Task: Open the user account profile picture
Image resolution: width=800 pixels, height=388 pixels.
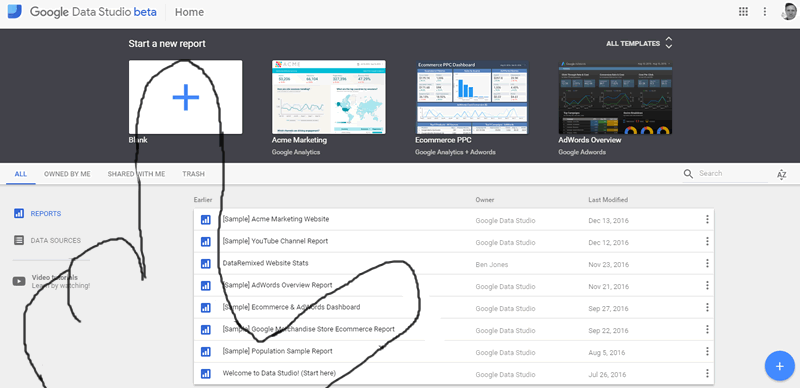Action: click(x=789, y=11)
